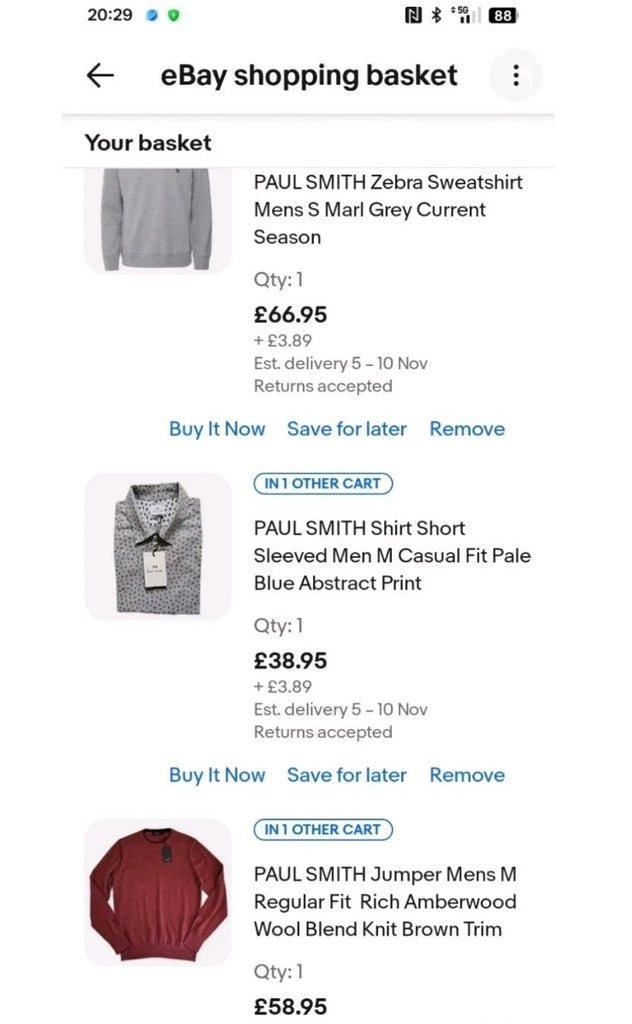Open the three-dot overflow menu

(x=516, y=76)
